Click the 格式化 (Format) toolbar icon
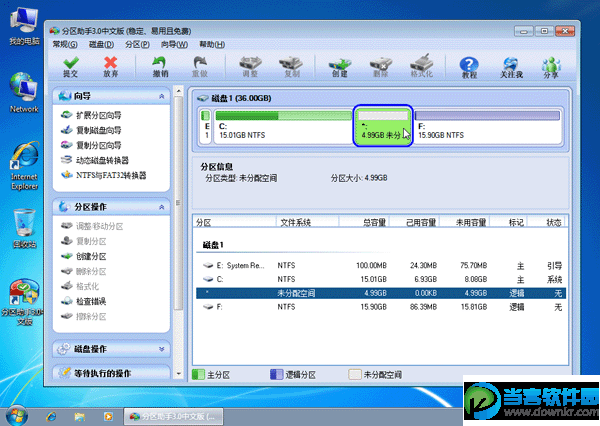Image resolution: width=600 pixels, height=426 pixels. point(421,67)
